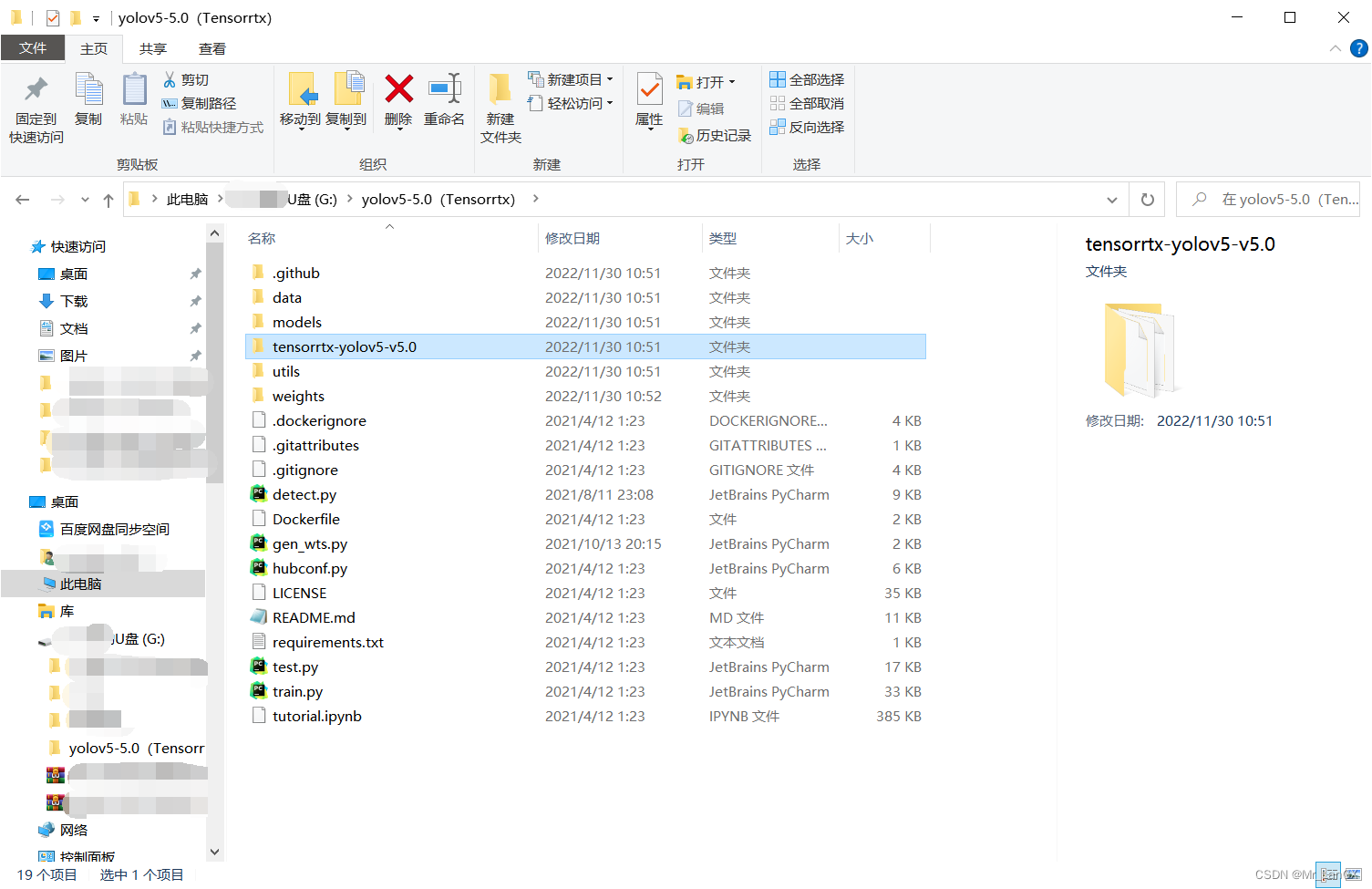The height and width of the screenshot is (889, 1372).
Task: Click Paste shortcut (粘贴快捷方式)
Action: tap(212, 128)
